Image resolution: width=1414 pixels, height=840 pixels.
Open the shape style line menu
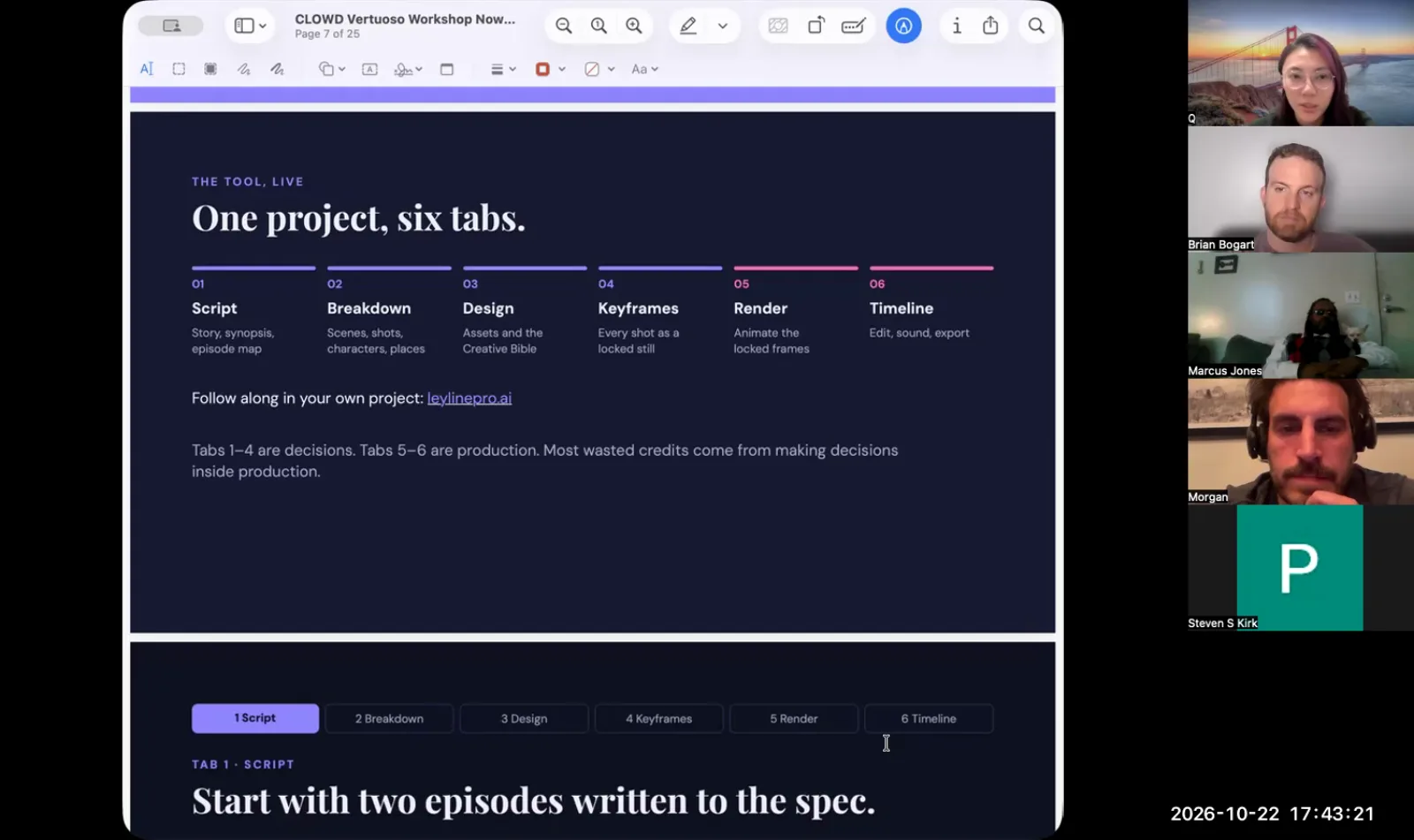tap(503, 69)
